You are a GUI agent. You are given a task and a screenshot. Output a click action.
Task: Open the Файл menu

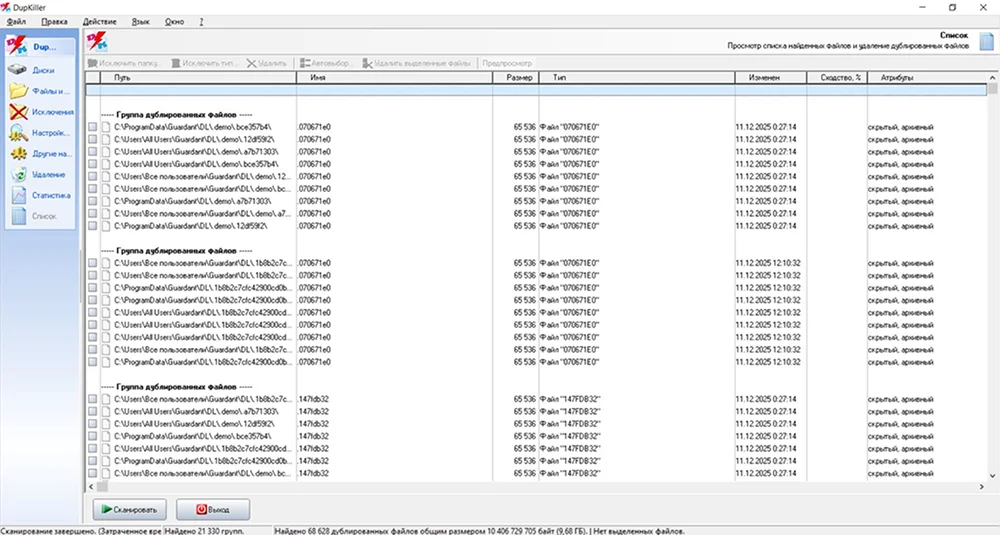click(x=16, y=21)
